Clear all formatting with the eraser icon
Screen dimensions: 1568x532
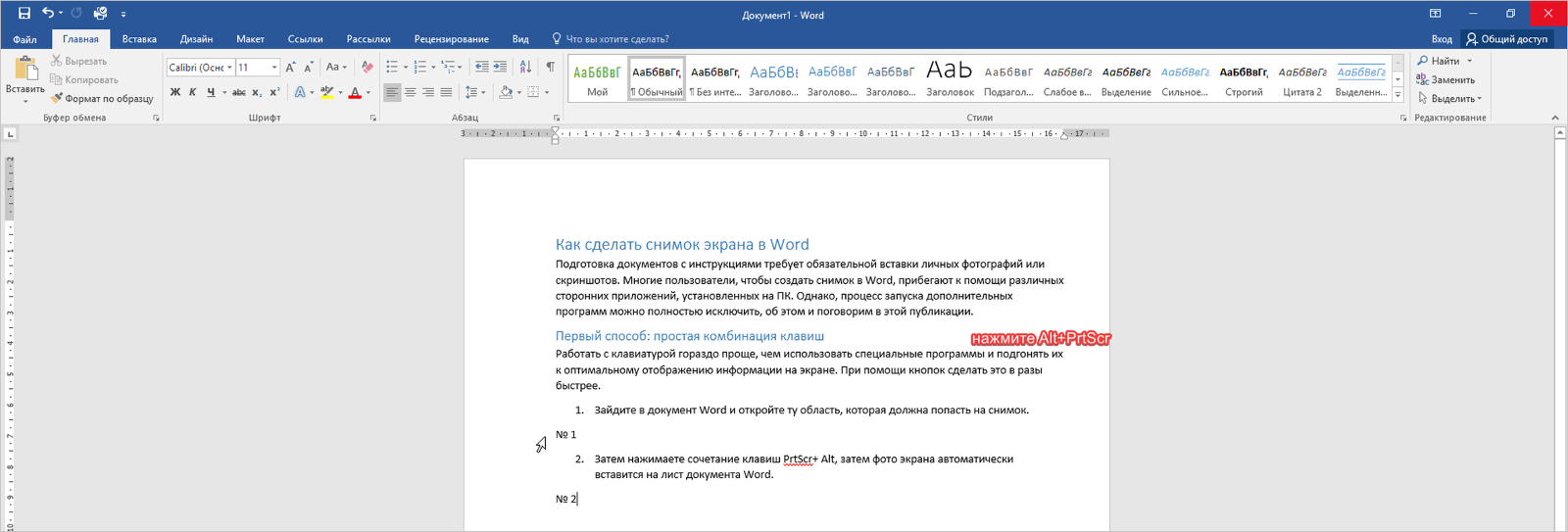tap(367, 67)
